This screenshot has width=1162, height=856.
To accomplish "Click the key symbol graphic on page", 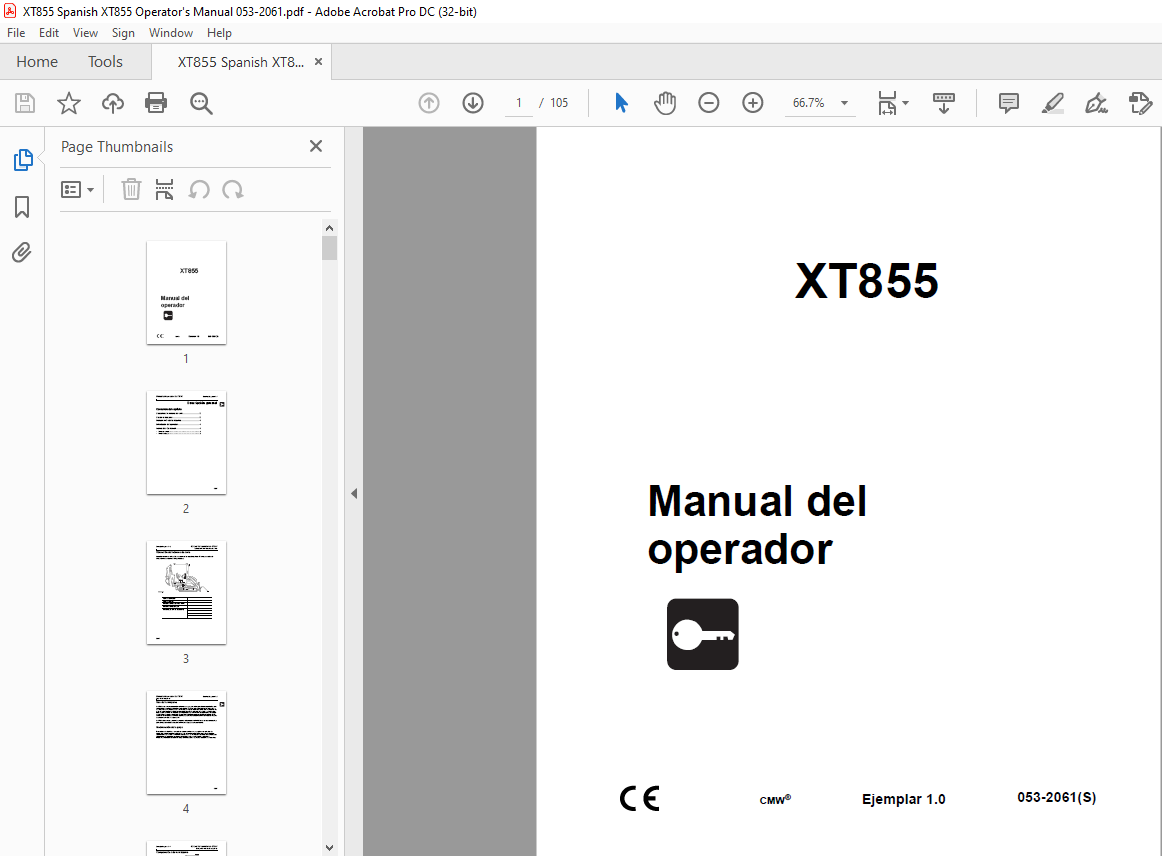I will click(x=703, y=634).
